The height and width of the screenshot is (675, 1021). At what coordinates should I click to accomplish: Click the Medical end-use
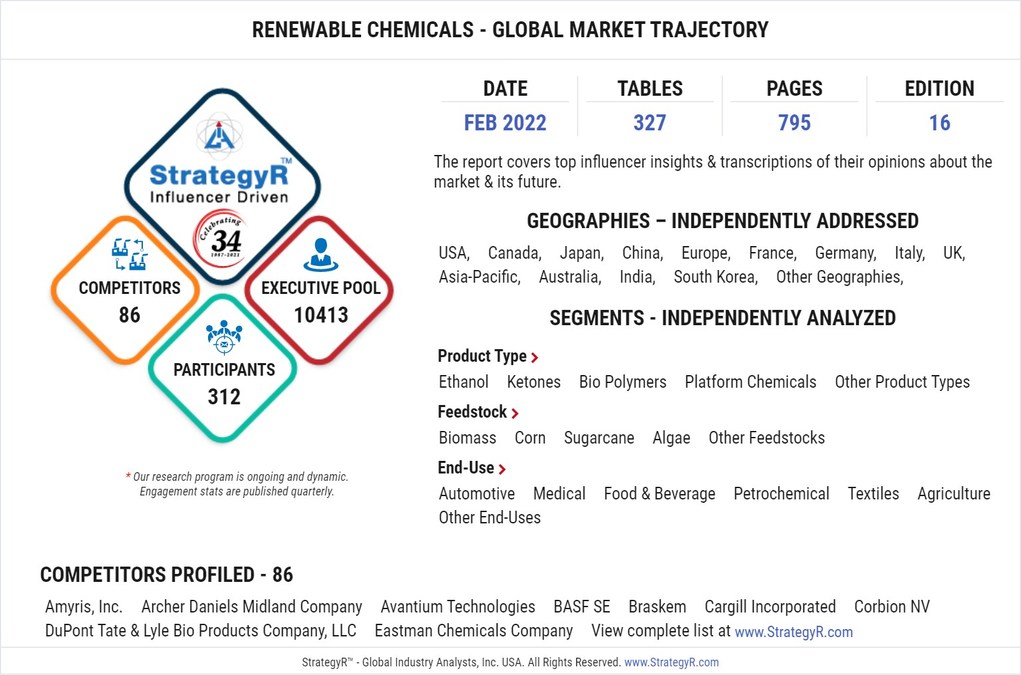[x=559, y=494]
